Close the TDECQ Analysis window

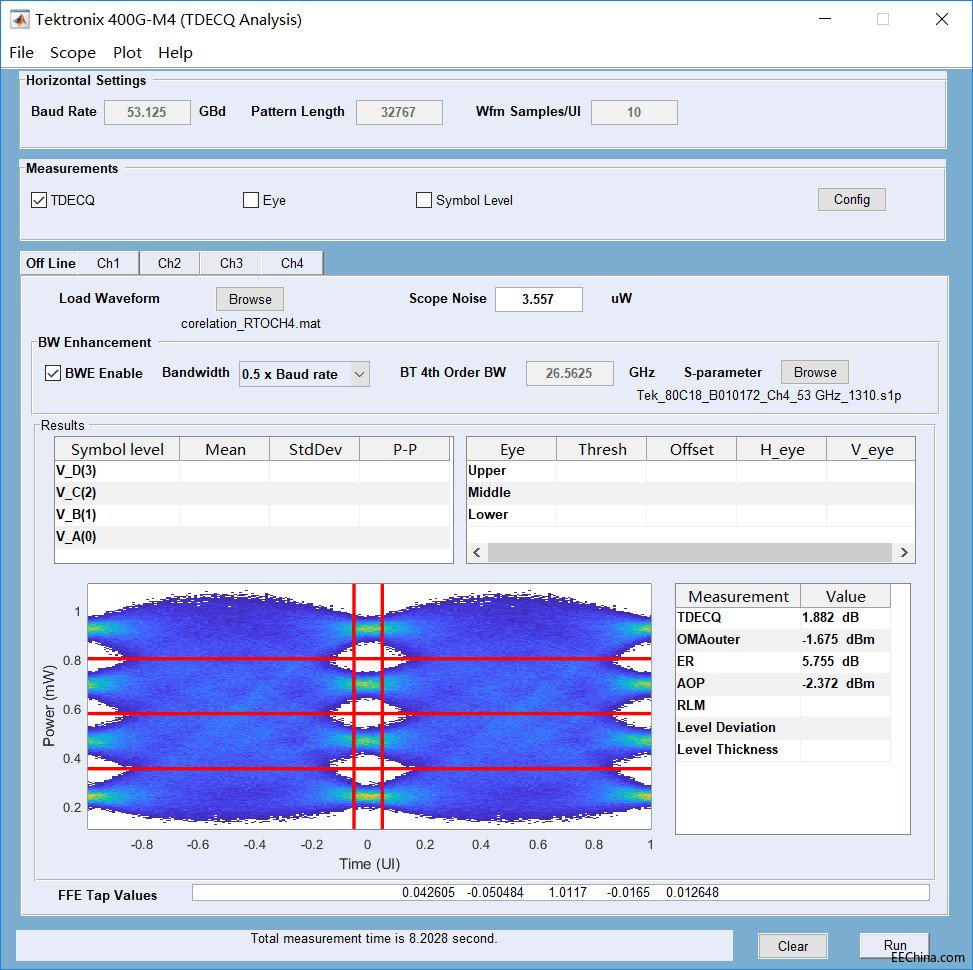point(941,19)
